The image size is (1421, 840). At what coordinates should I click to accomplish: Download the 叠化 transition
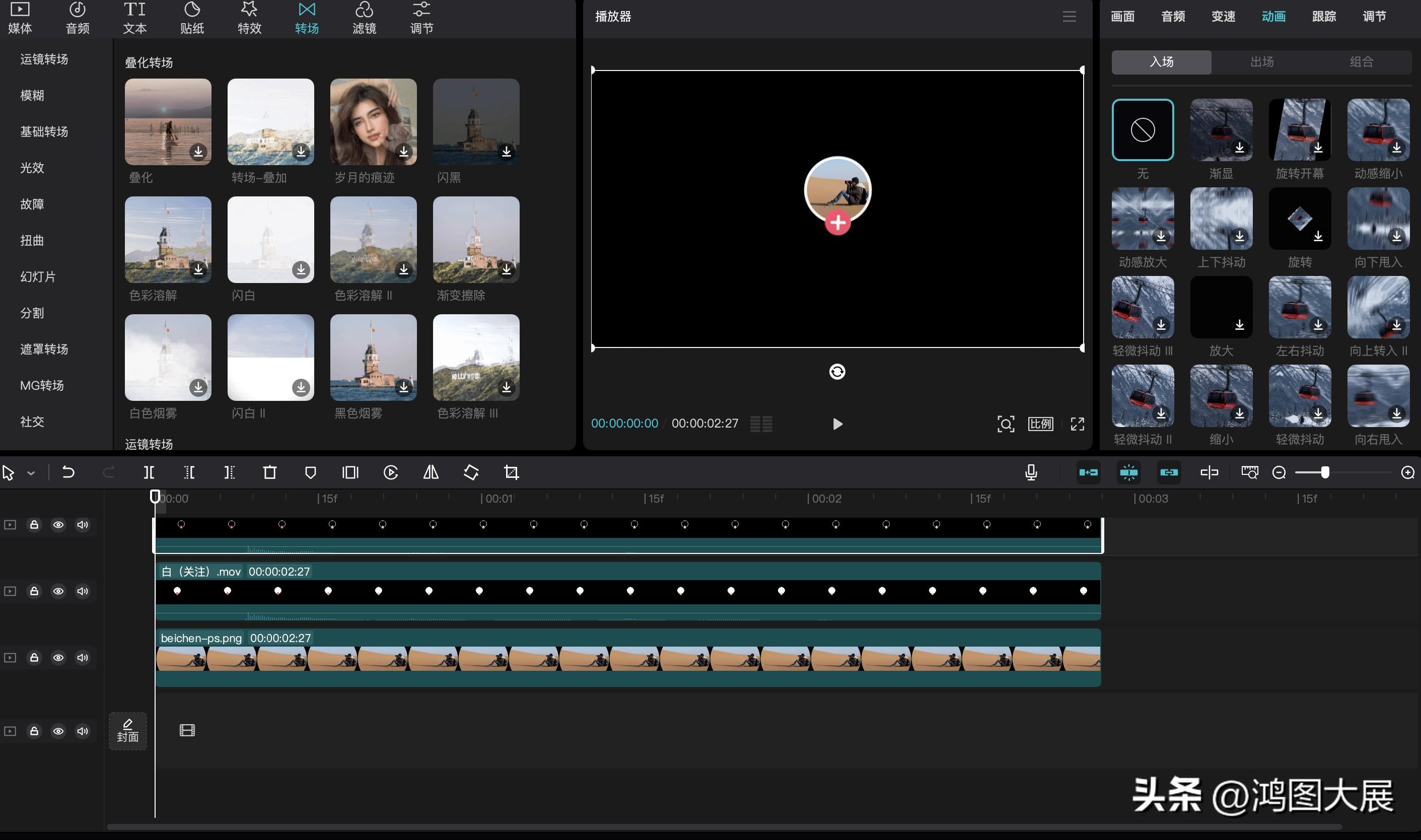(x=198, y=151)
